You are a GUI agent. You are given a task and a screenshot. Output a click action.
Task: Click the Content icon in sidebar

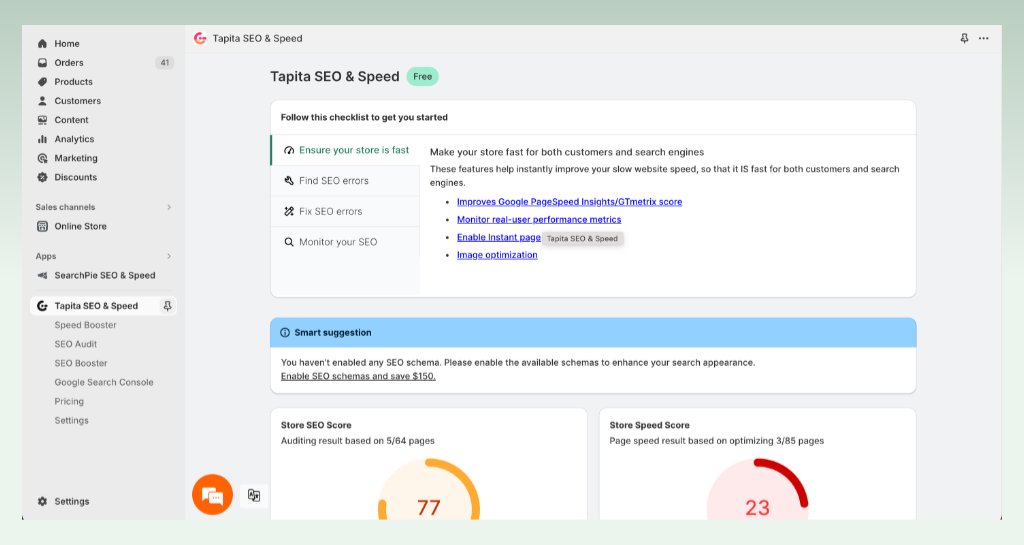pyautogui.click(x=42, y=120)
